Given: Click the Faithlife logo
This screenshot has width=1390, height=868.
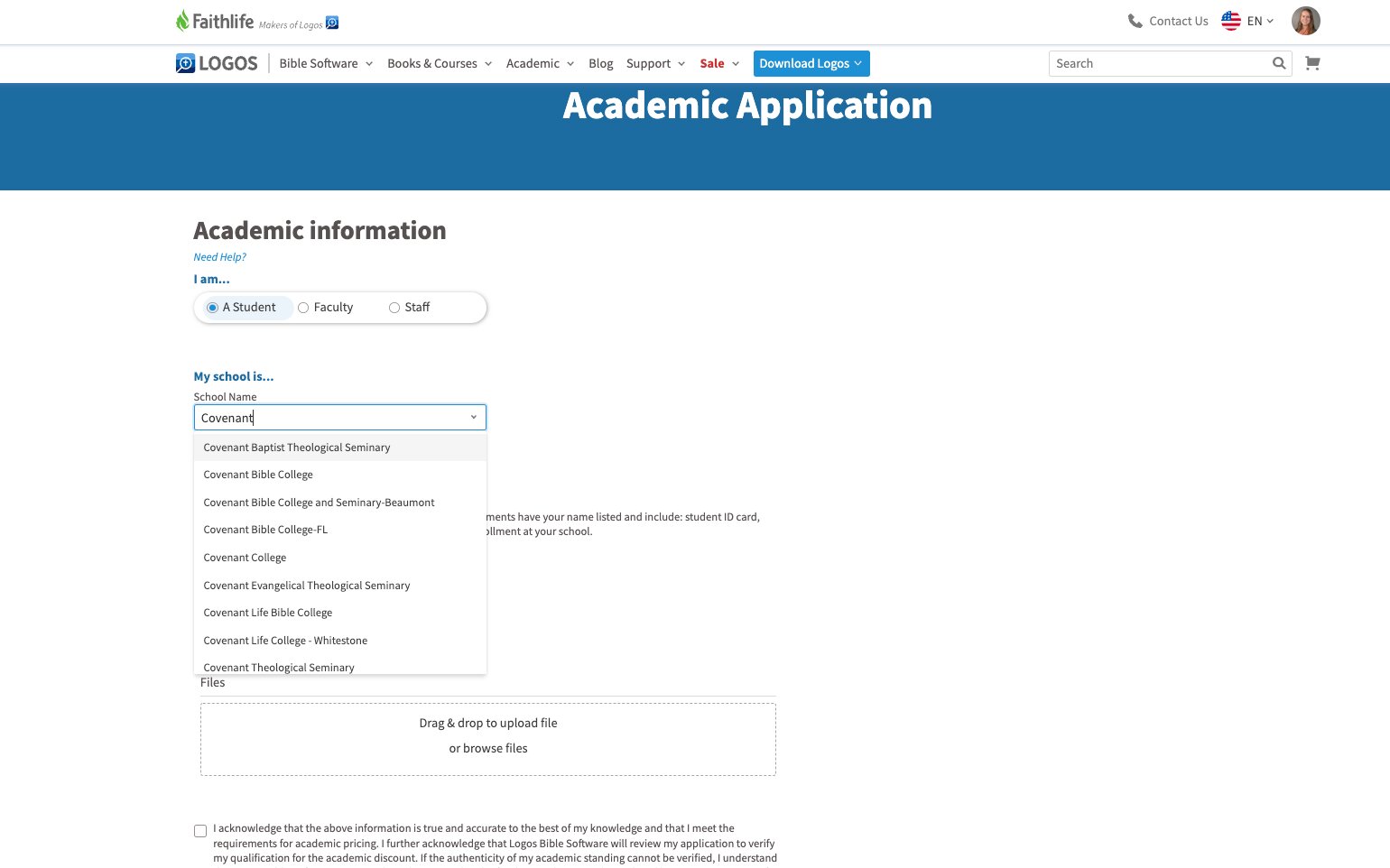Looking at the screenshot, I should pyautogui.click(x=215, y=21).
